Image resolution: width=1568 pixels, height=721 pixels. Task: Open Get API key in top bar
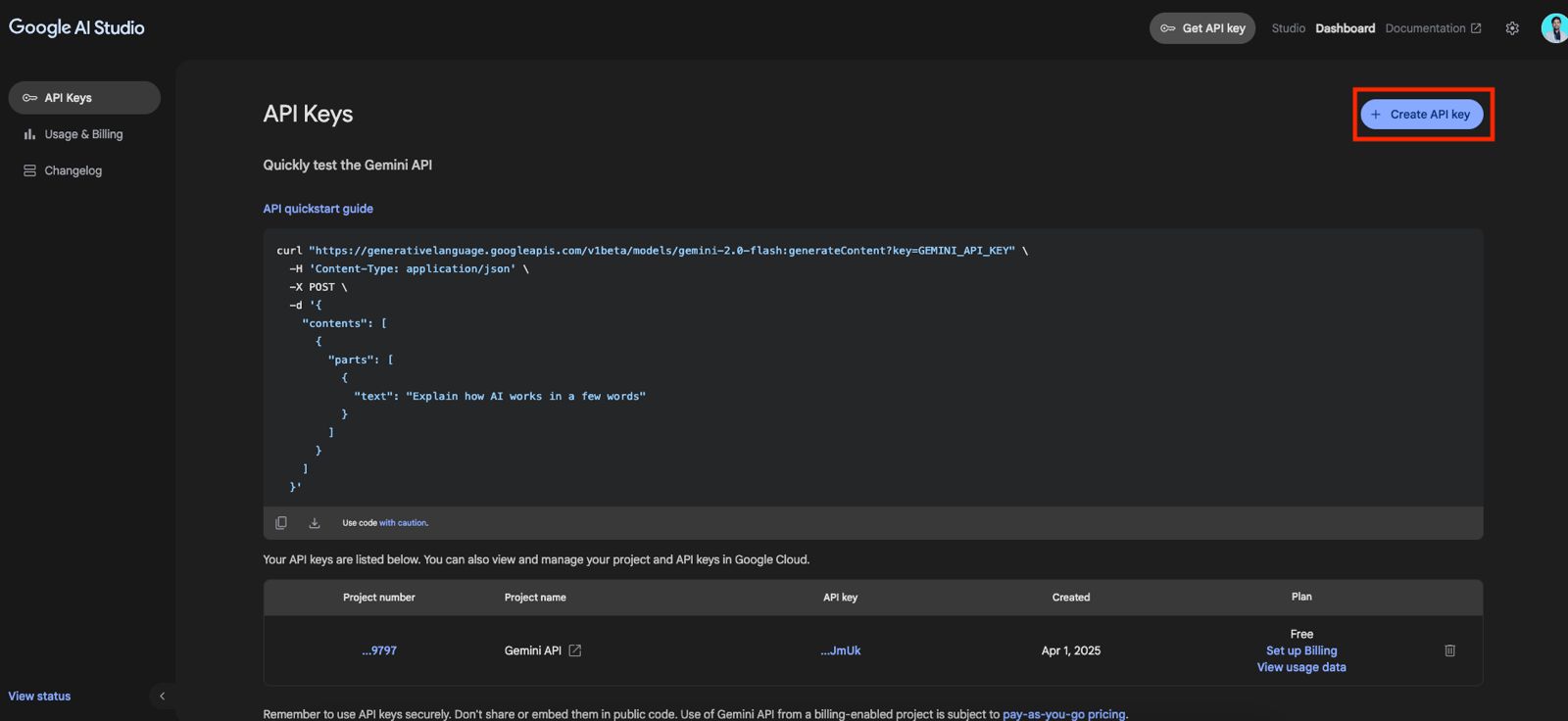(x=1202, y=28)
